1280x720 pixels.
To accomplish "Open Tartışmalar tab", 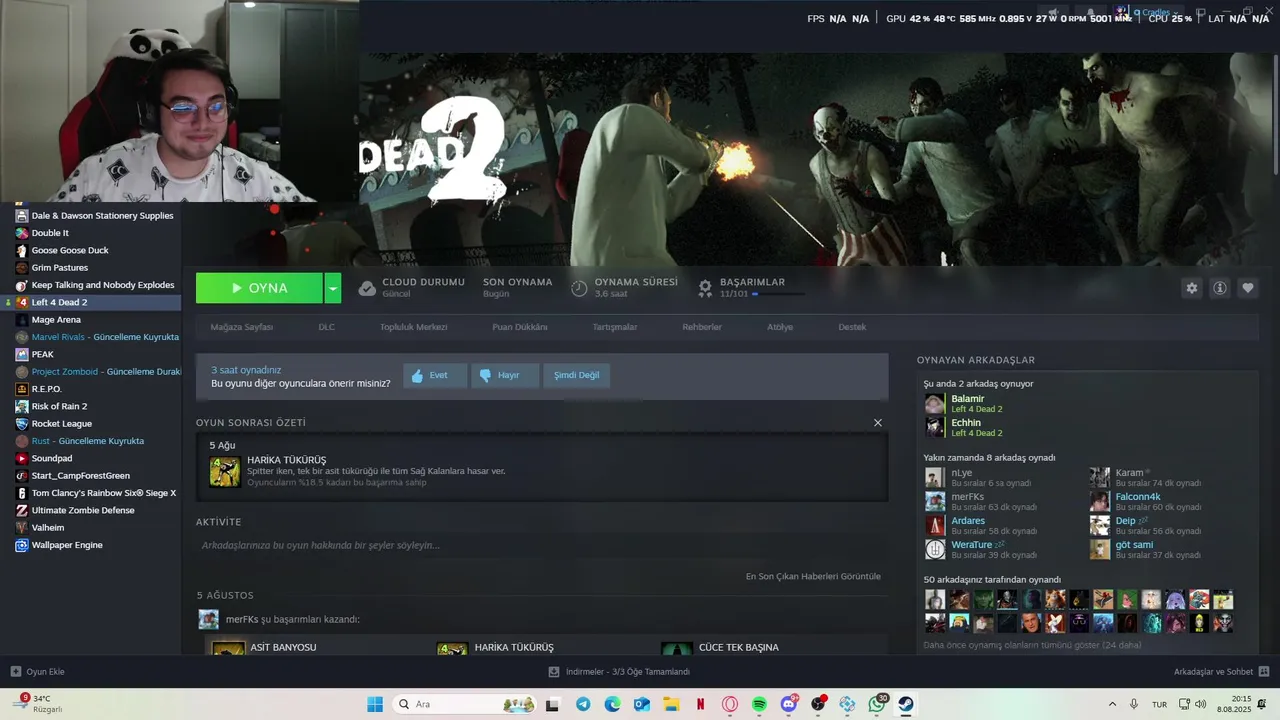I will coord(614,327).
